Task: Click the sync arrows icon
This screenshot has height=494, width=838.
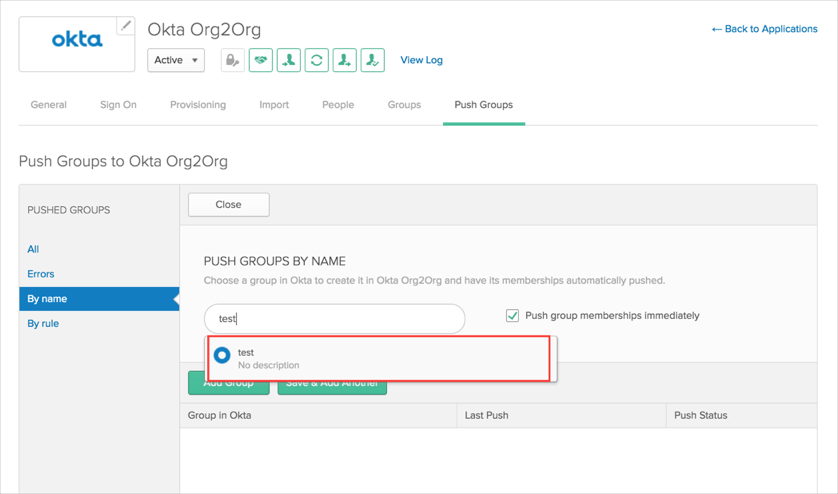Action: (x=316, y=60)
